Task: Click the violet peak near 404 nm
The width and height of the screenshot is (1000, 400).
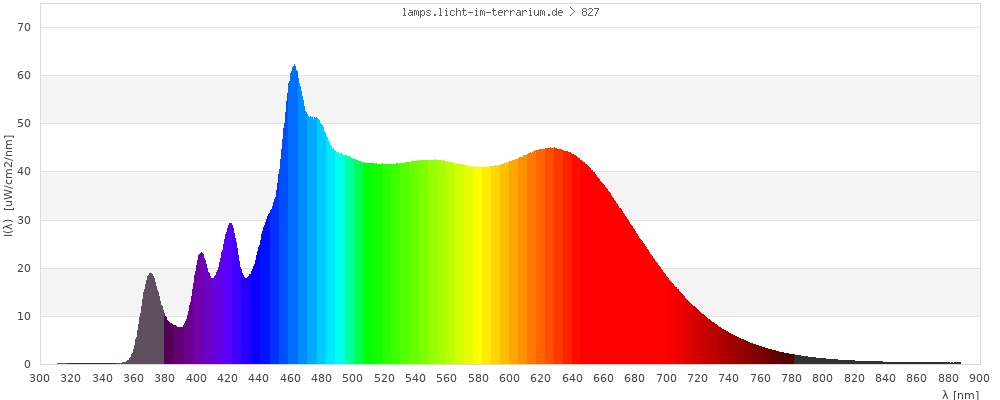Action: pyautogui.click(x=202, y=265)
